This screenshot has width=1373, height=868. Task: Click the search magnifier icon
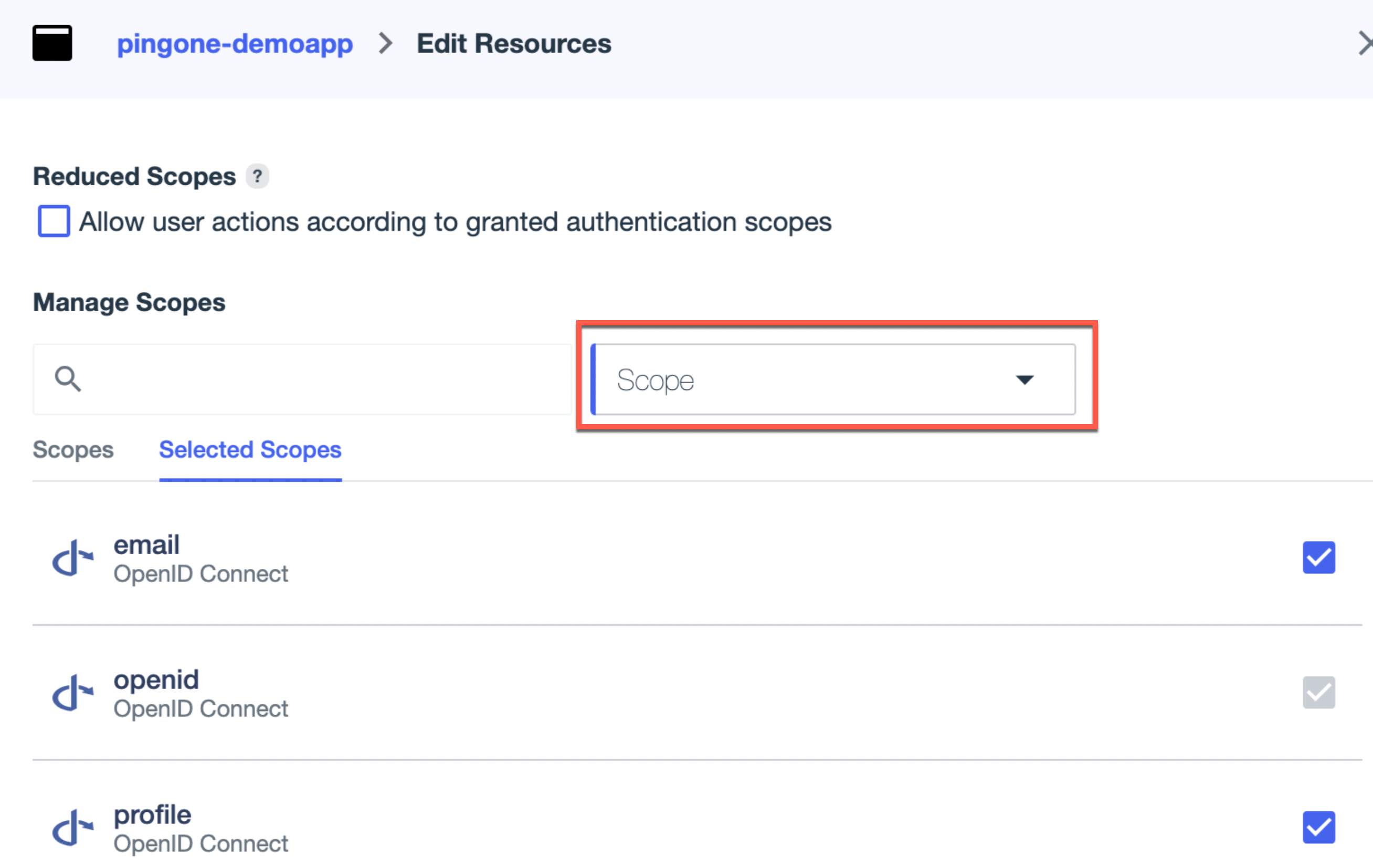point(68,379)
